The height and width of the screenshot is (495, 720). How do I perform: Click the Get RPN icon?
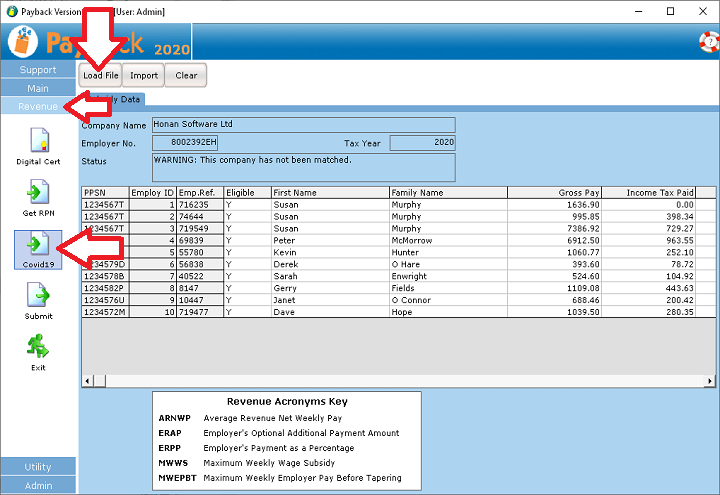coord(37,194)
